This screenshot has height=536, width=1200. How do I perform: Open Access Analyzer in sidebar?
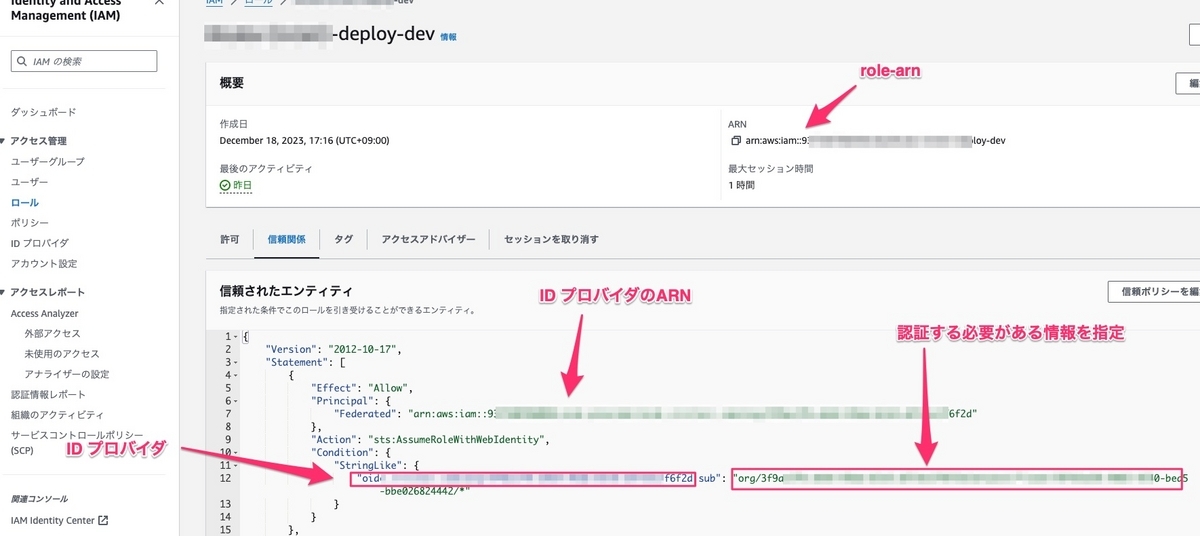(x=44, y=313)
